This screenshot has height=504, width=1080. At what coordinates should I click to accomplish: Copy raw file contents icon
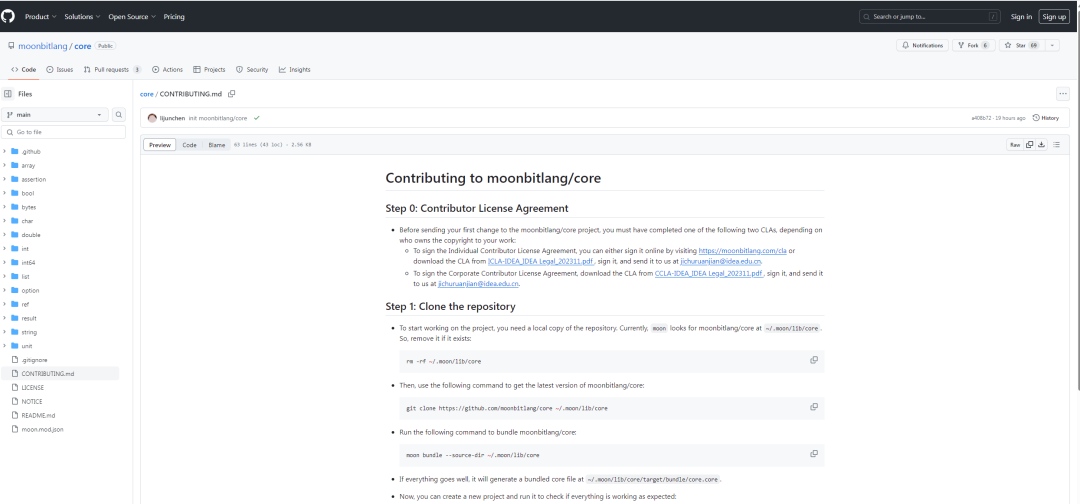click(1029, 145)
